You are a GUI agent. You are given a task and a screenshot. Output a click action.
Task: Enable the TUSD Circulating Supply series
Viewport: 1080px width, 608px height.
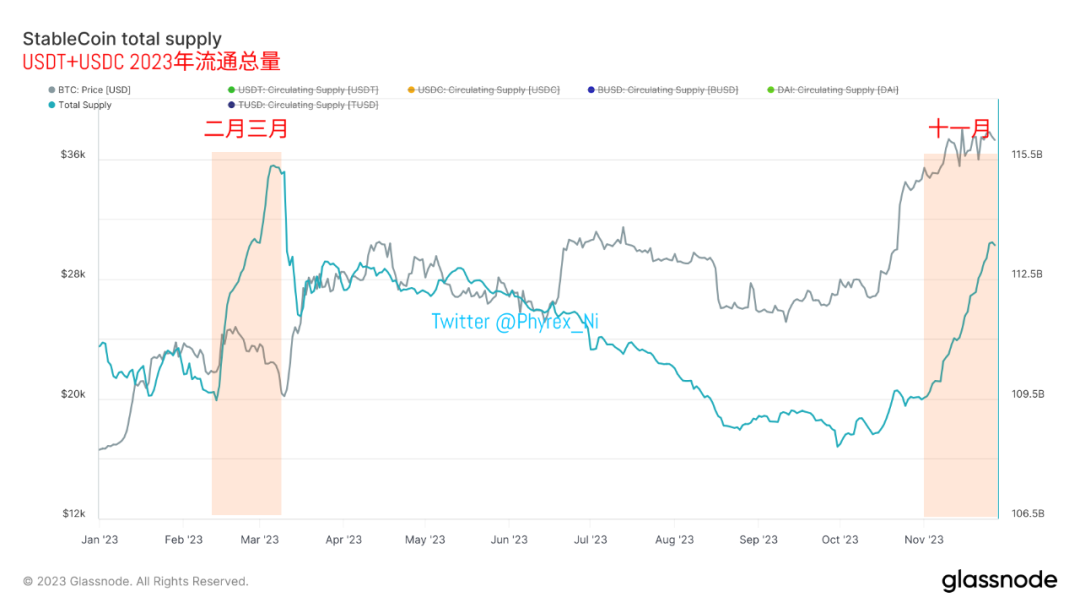point(303,105)
